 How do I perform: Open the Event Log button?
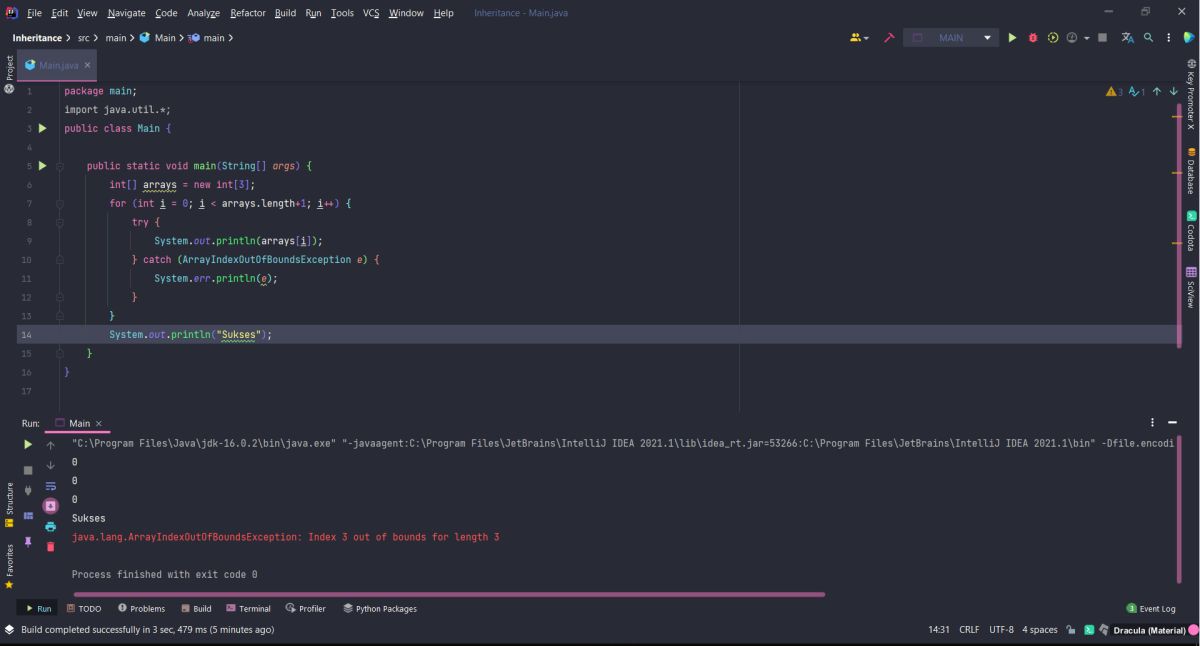pos(1151,608)
